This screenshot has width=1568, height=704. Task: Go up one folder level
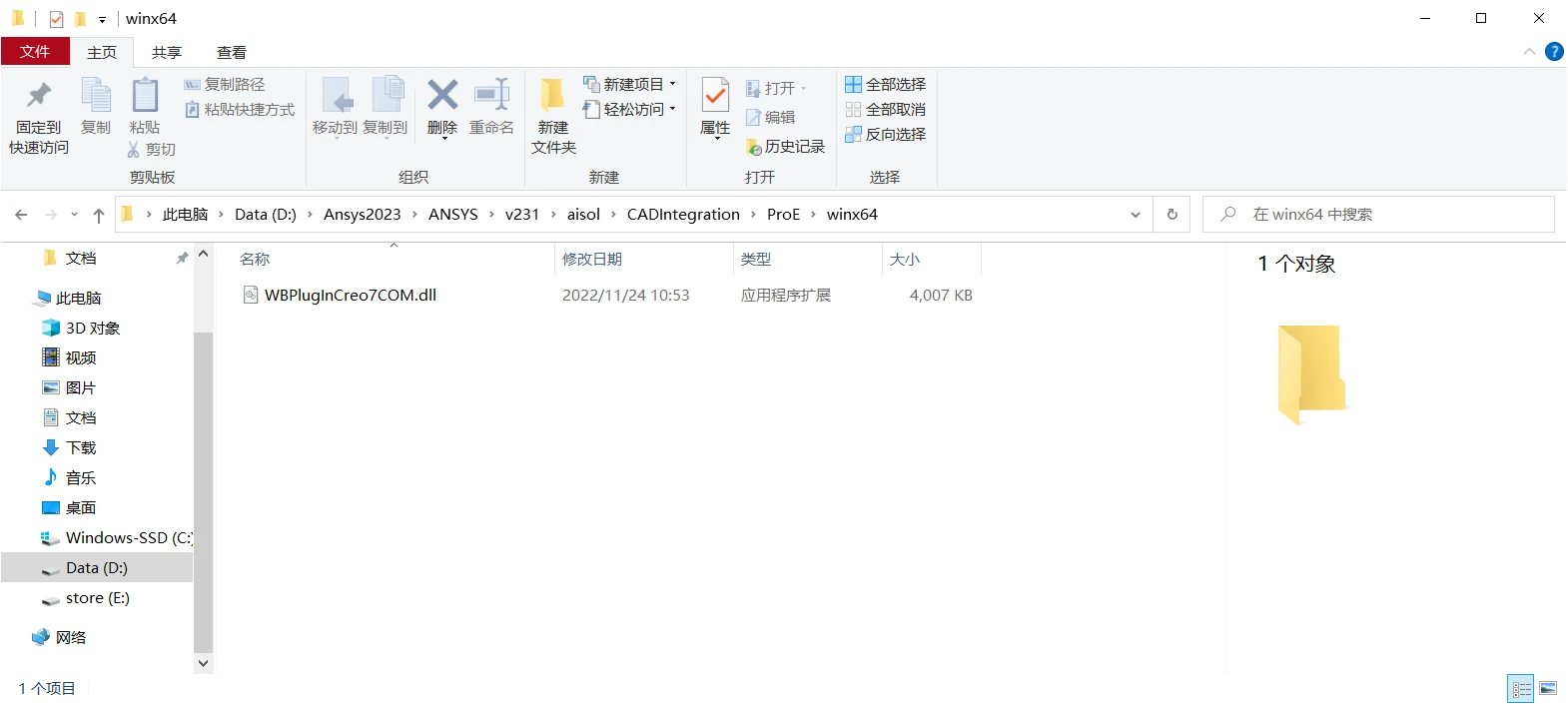pos(98,215)
